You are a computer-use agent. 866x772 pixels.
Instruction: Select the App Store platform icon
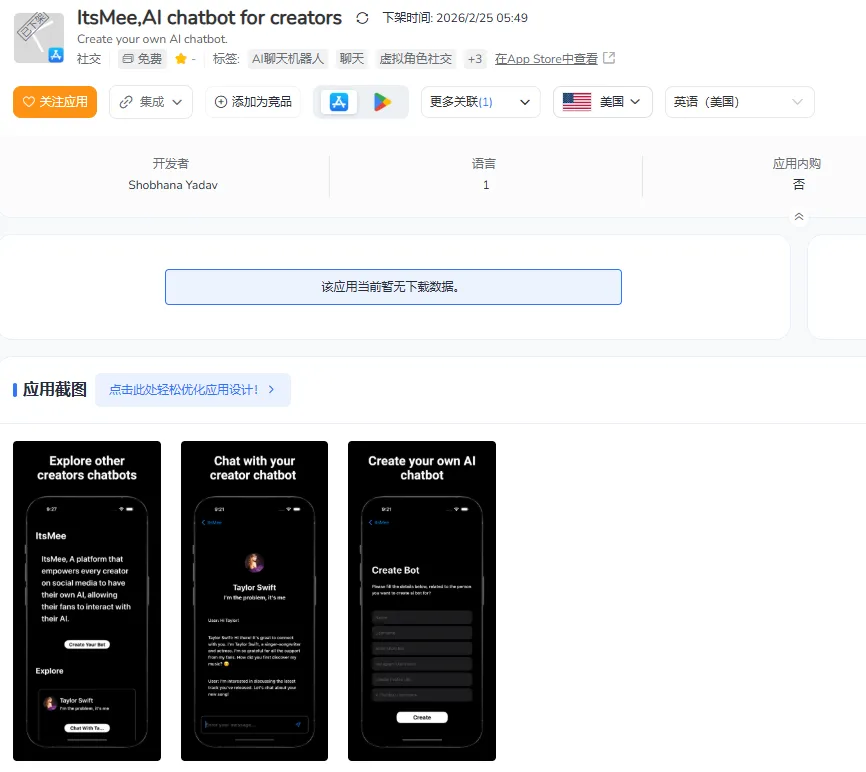(x=339, y=102)
